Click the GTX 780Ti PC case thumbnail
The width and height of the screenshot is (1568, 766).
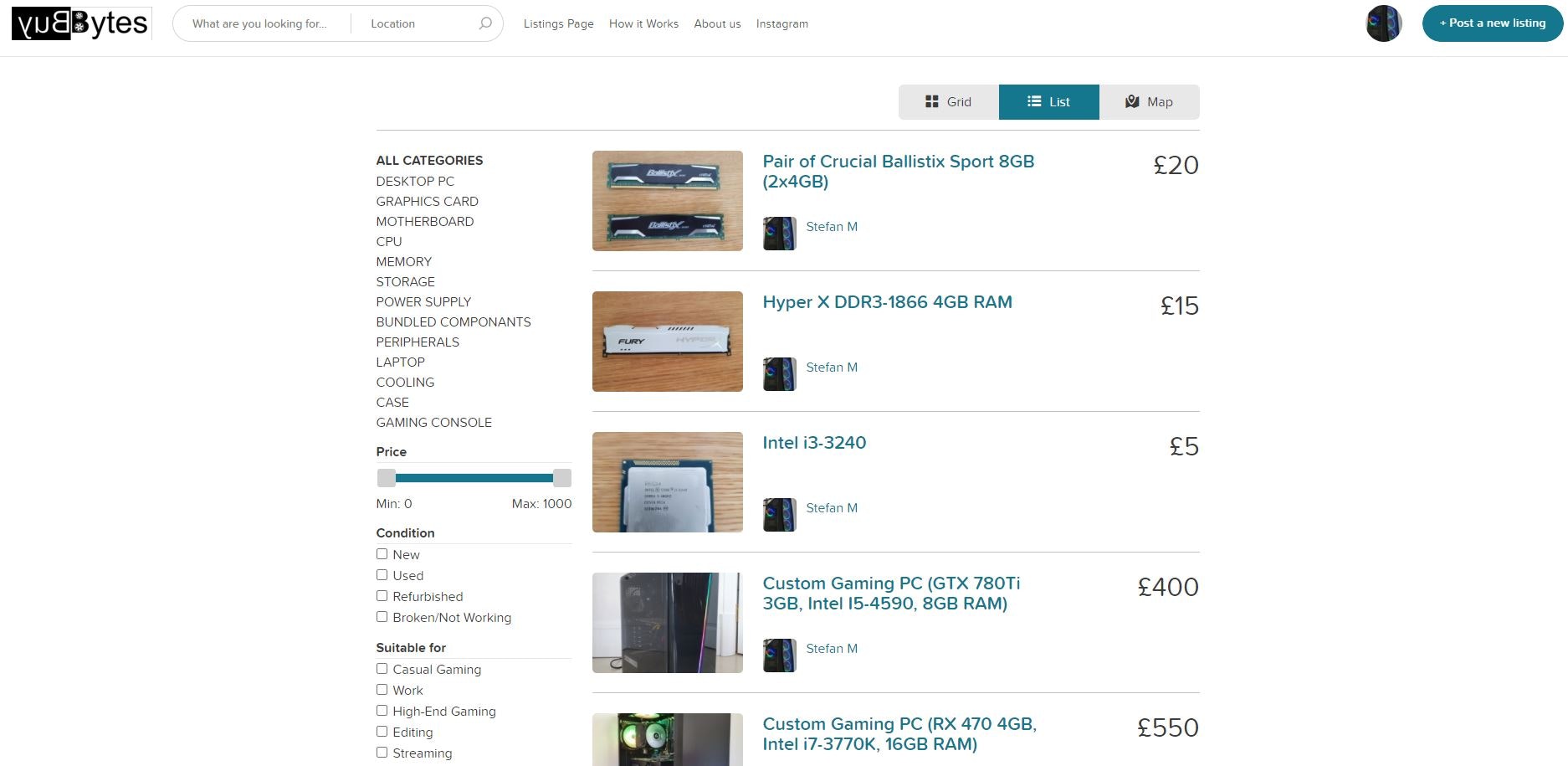tap(668, 623)
